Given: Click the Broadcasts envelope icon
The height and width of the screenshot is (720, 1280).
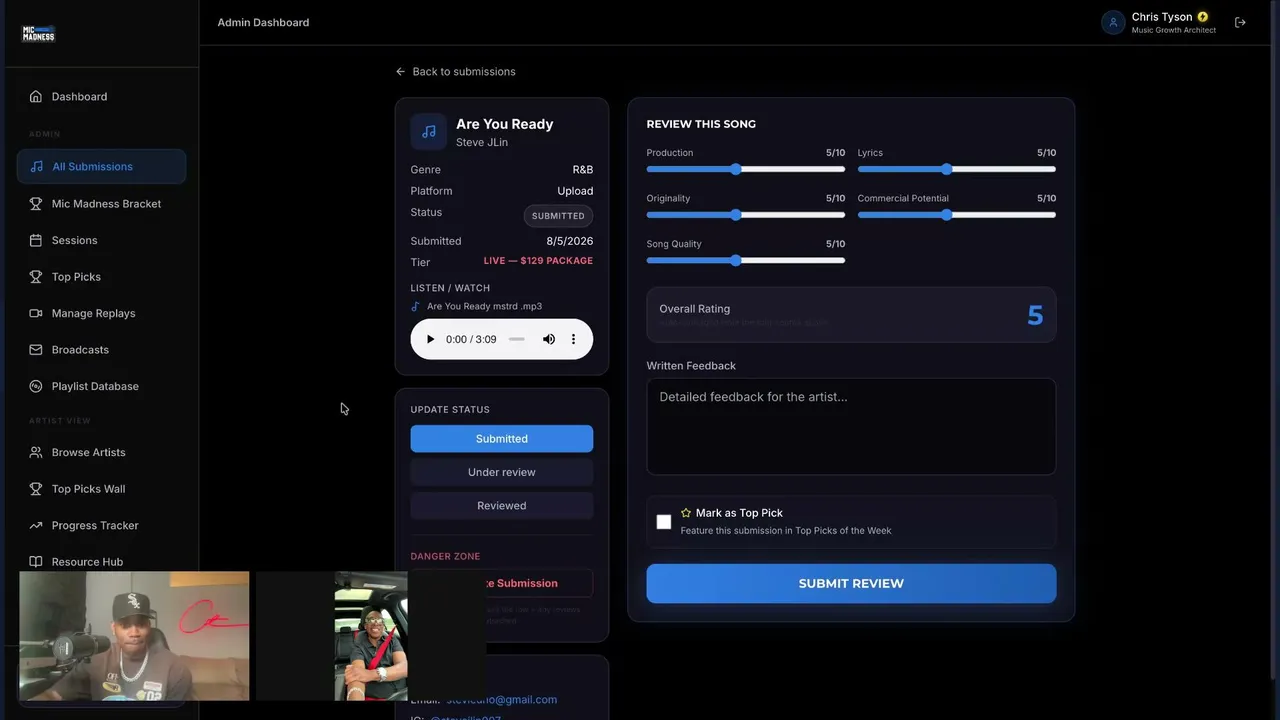Looking at the screenshot, I should 36,350.
